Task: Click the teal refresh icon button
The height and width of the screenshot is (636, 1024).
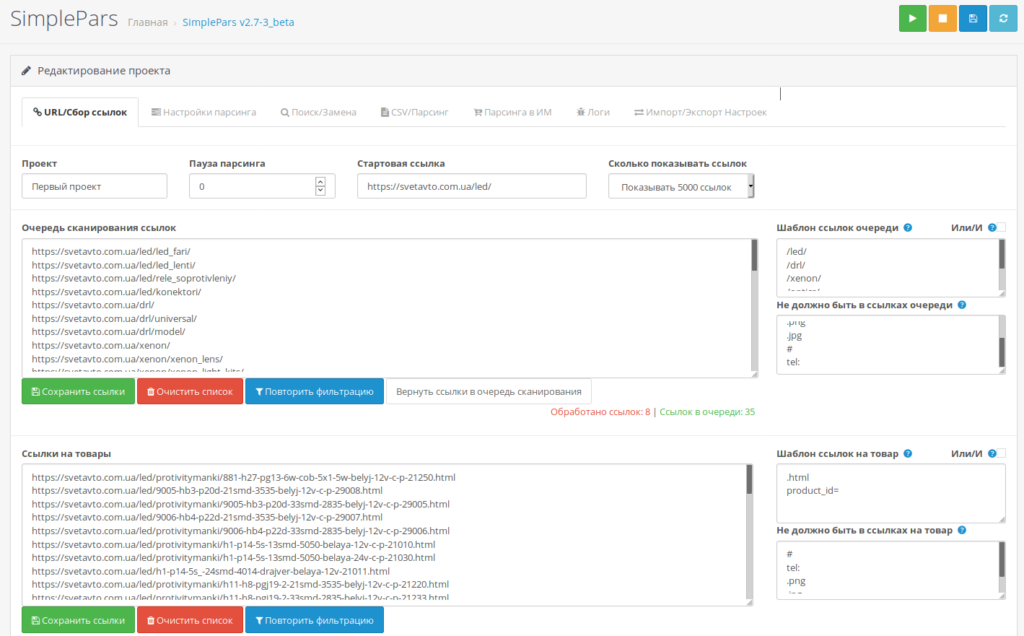Action: pyautogui.click(x=1003, y=18)
